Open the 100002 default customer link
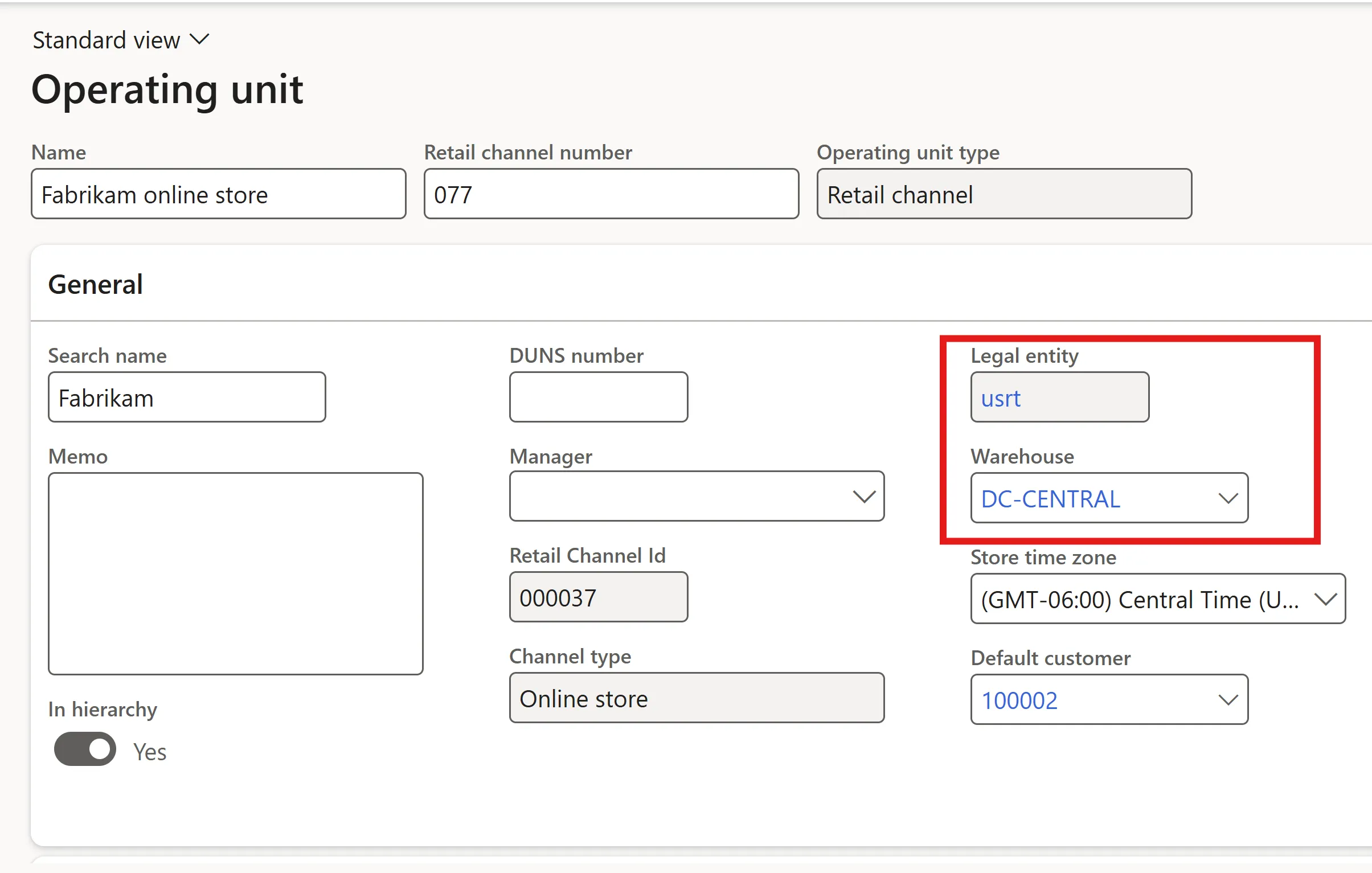 pos(1019,700)
